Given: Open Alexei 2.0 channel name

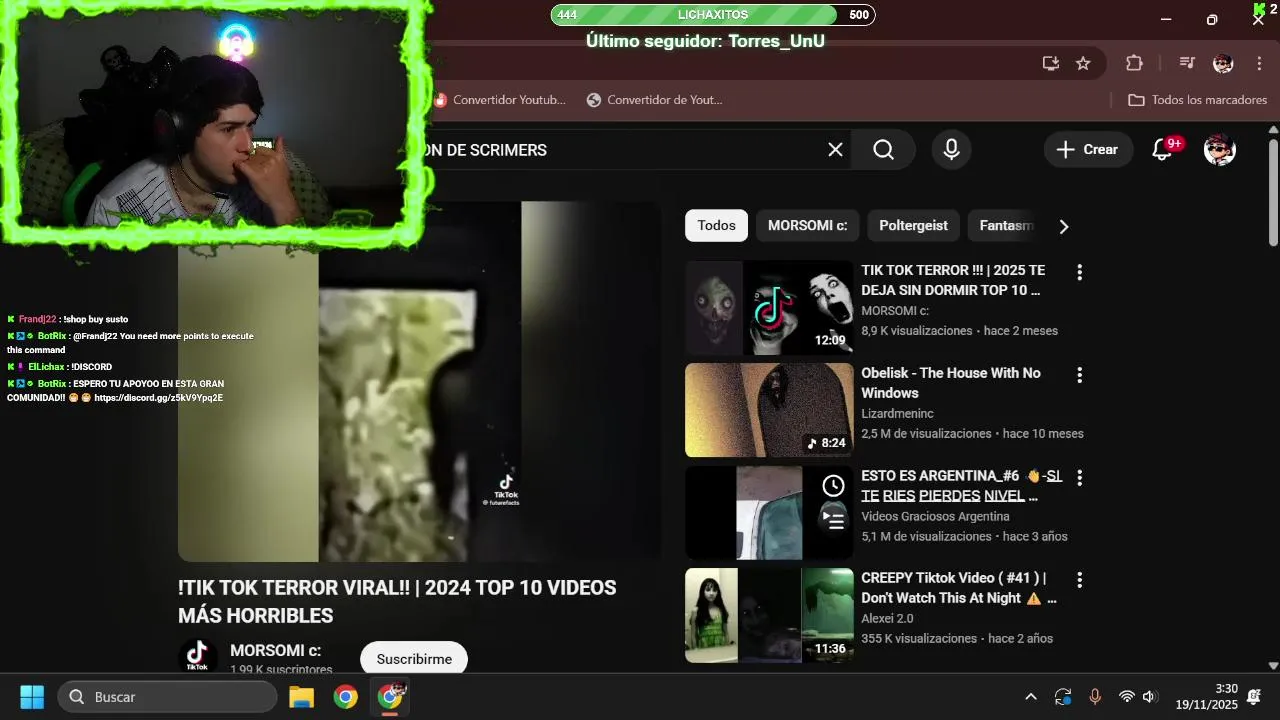Looking at the screenshot, I should coord(887,619).
